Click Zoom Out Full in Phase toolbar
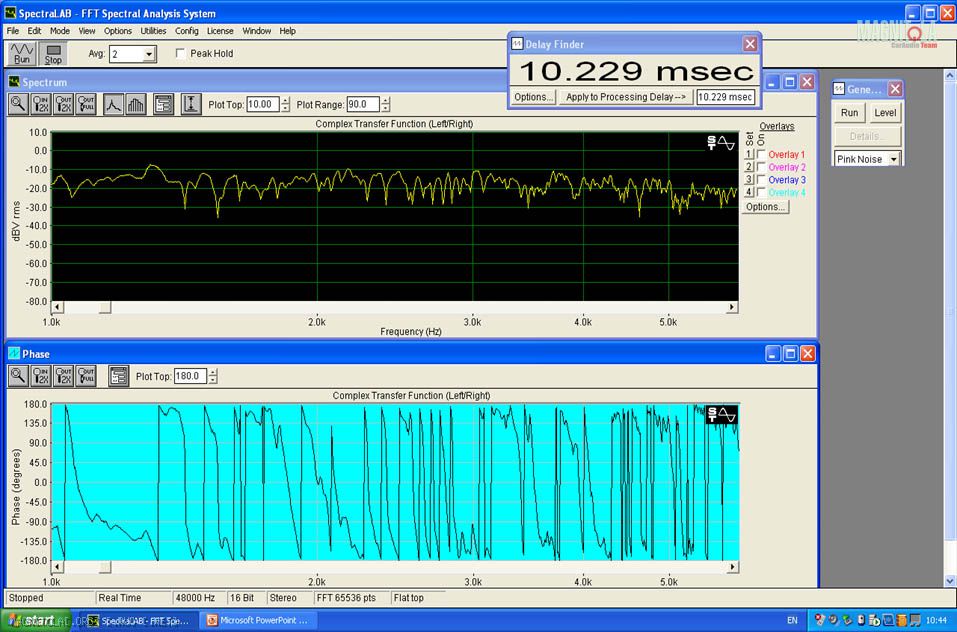The image size is (957, 632). (x=86, y=376)
